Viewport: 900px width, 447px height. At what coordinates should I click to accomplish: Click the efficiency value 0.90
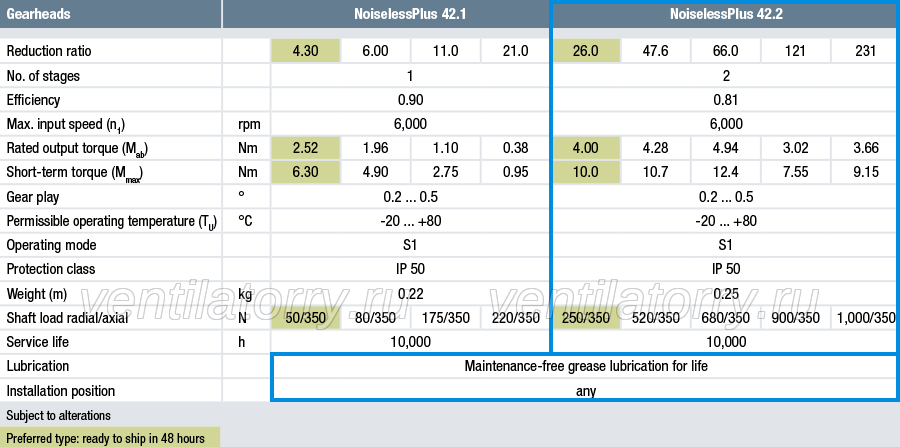pyautogui.click(x=410, y=100)
